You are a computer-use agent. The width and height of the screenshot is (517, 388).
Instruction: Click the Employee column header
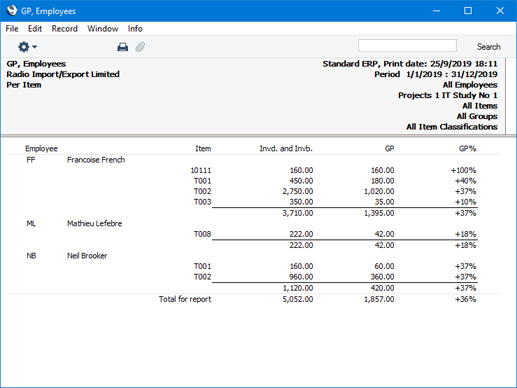tap(41, 149)
